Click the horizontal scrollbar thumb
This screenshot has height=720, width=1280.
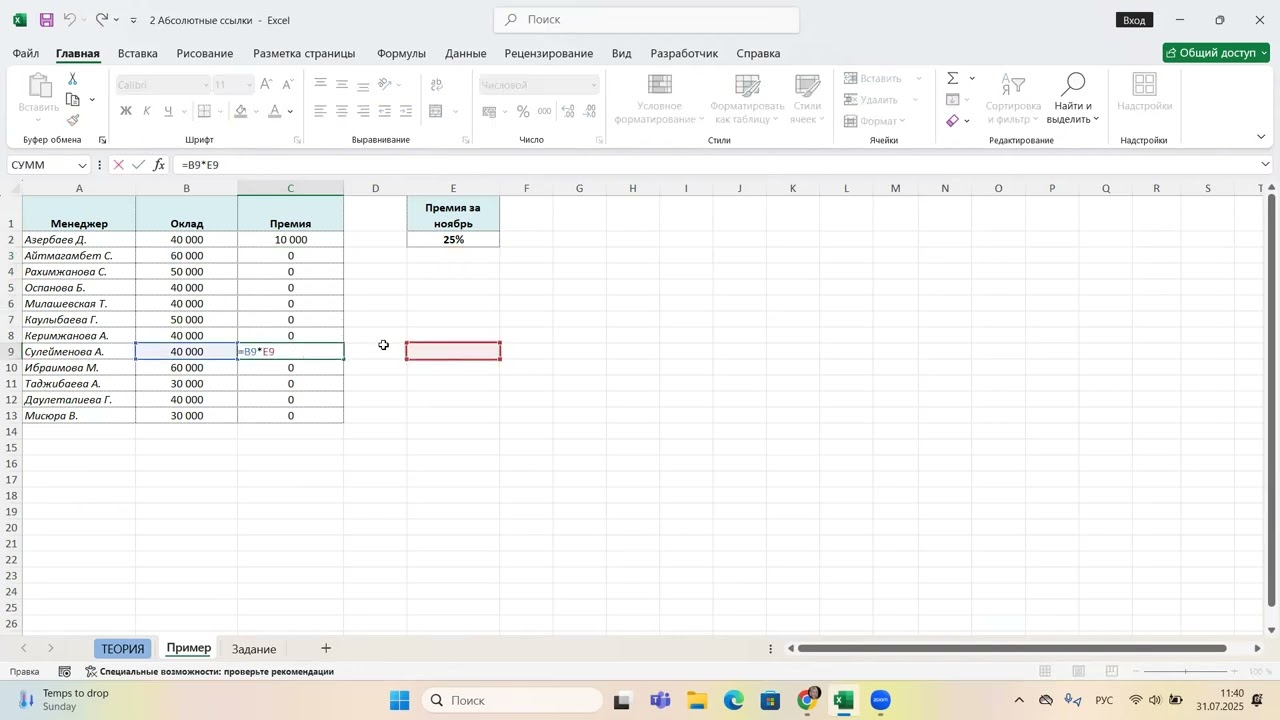point(1012,648)
